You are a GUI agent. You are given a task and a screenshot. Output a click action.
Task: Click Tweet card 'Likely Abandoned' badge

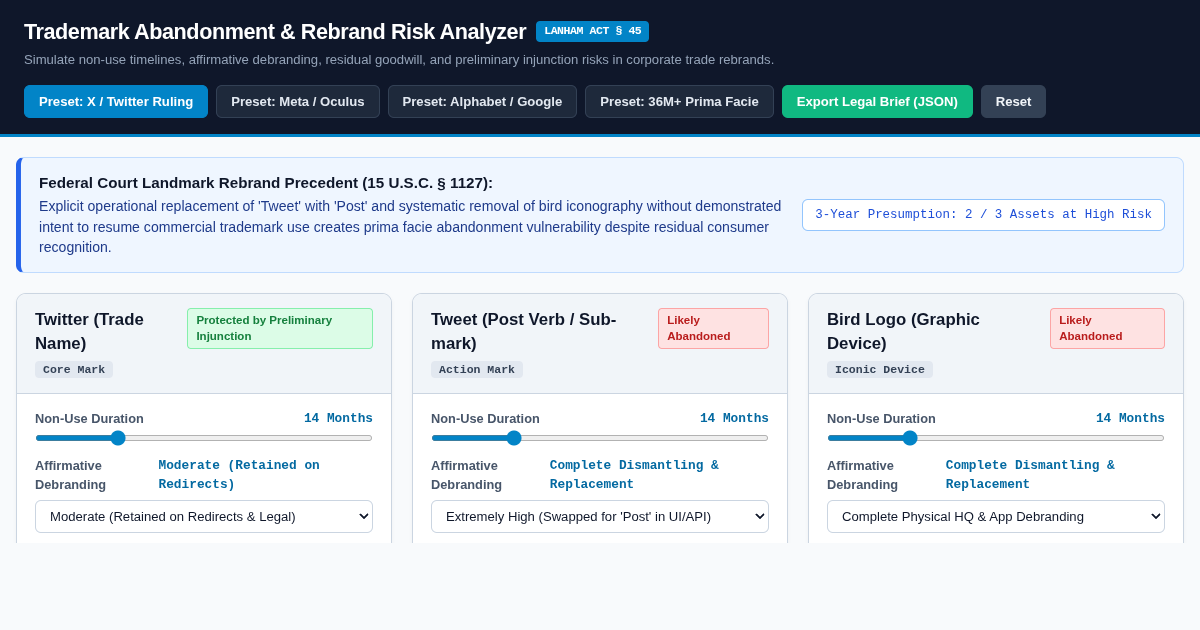pyautogui.click(x=713, y=328)
